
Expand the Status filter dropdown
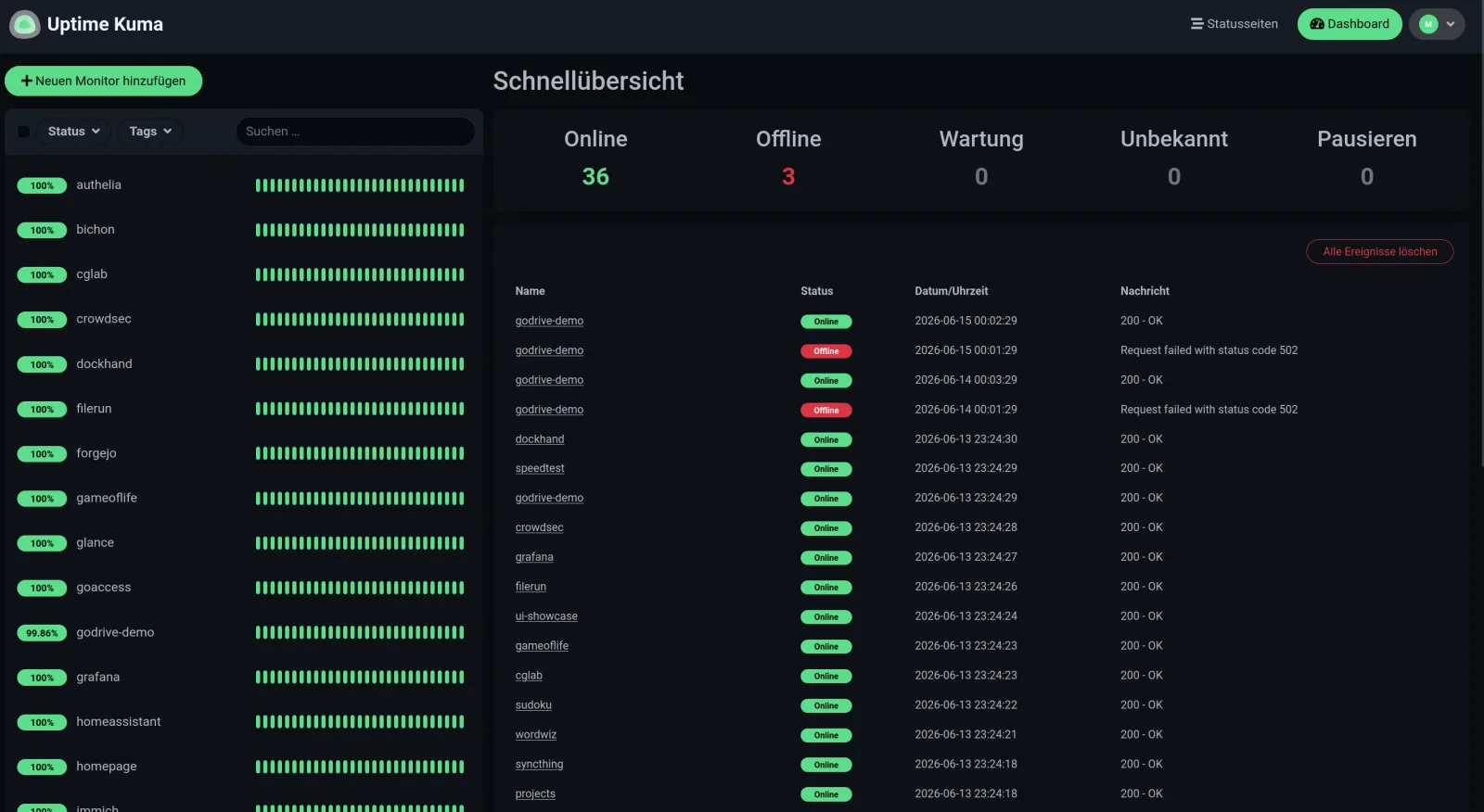(x=74, y=132)
